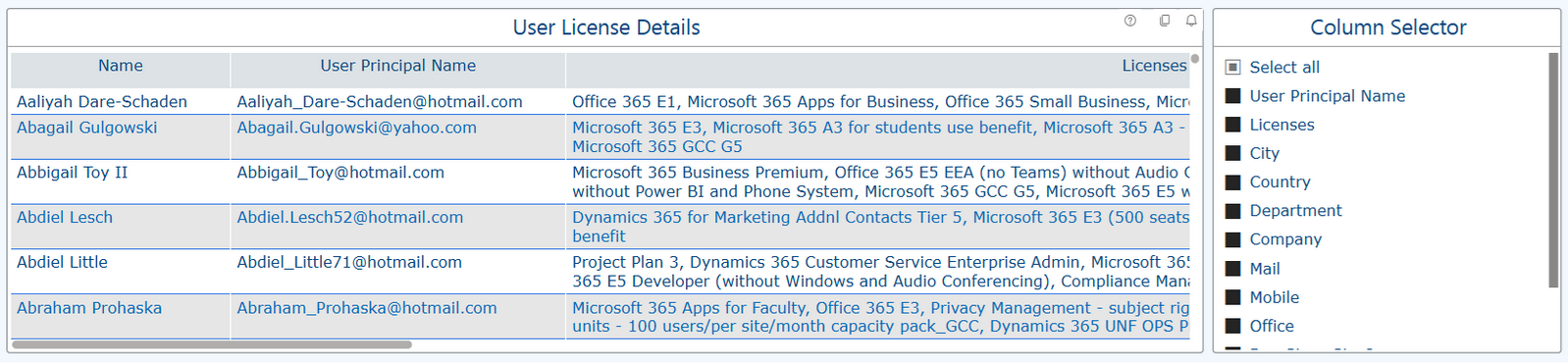
Task: Toggle the Country column checkbox
Action: (x=1233, y=182)
